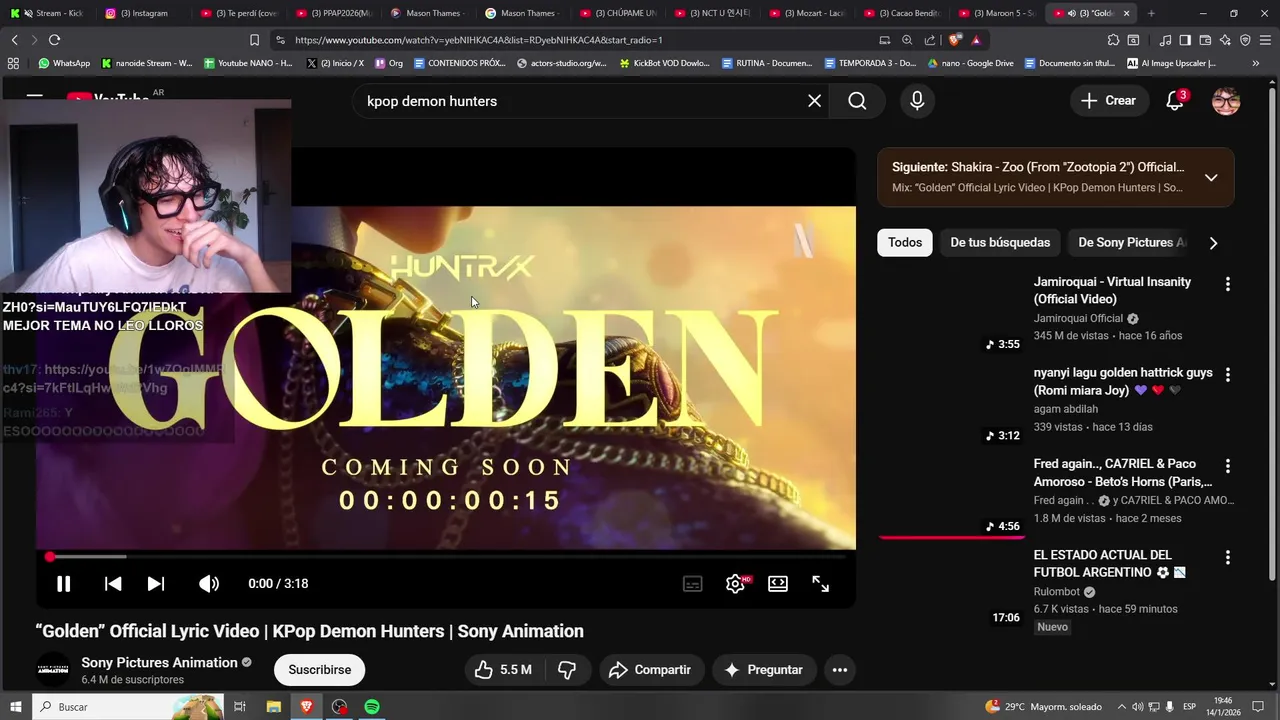This screenshot has height=720, width=1280.
Task: Click the browser address bar URL
Action: [479, 40]
